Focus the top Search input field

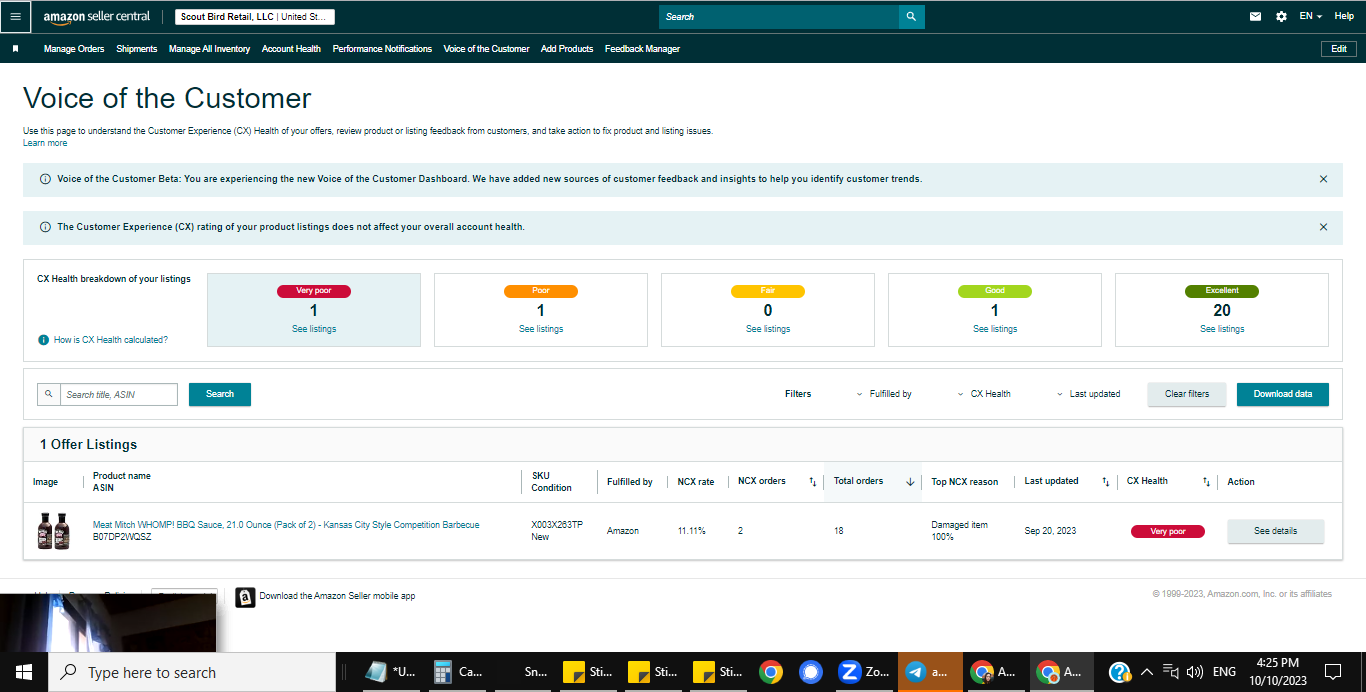click(778, 17)
